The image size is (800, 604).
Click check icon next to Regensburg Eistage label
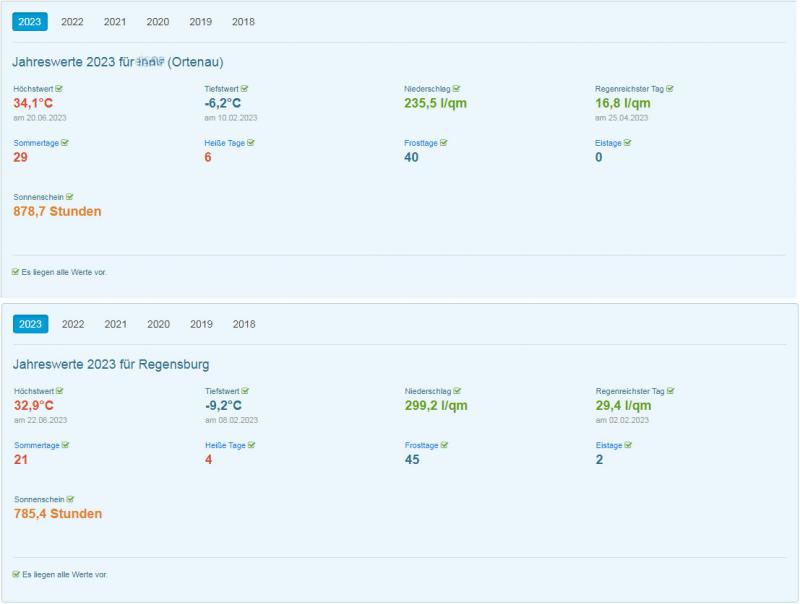tap(628, 445)
